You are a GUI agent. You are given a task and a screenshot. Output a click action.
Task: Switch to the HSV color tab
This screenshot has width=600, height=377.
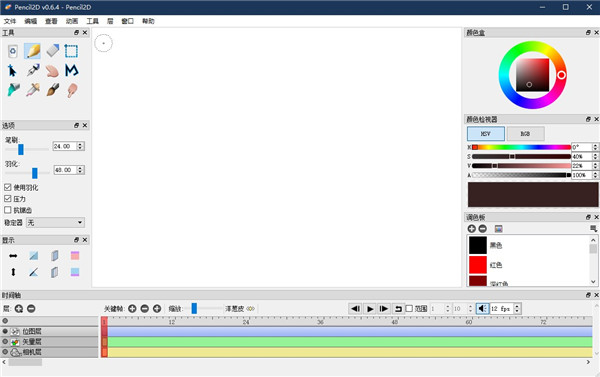click(x=486, y=134)
